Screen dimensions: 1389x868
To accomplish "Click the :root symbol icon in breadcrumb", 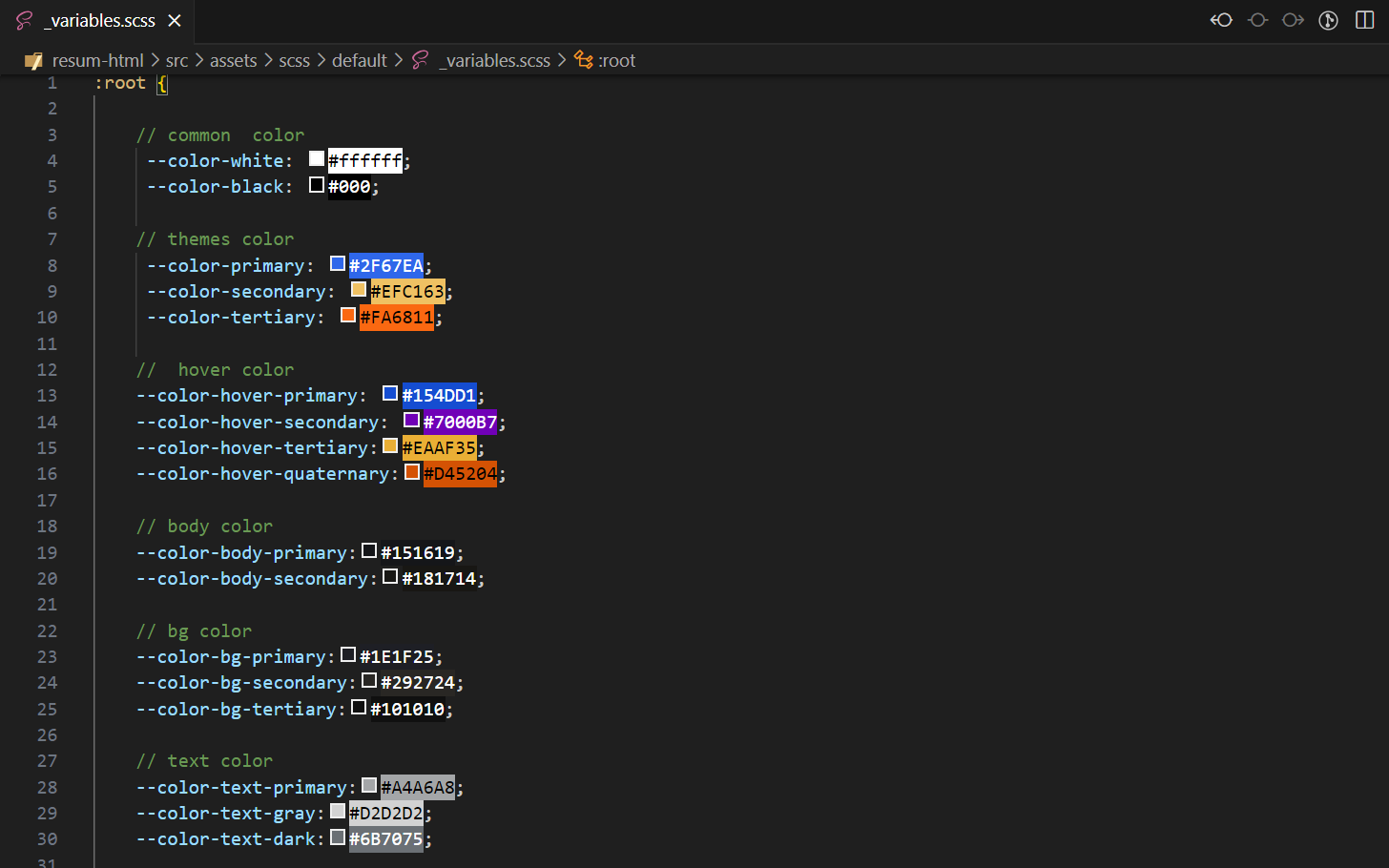I will coord(583,60).
